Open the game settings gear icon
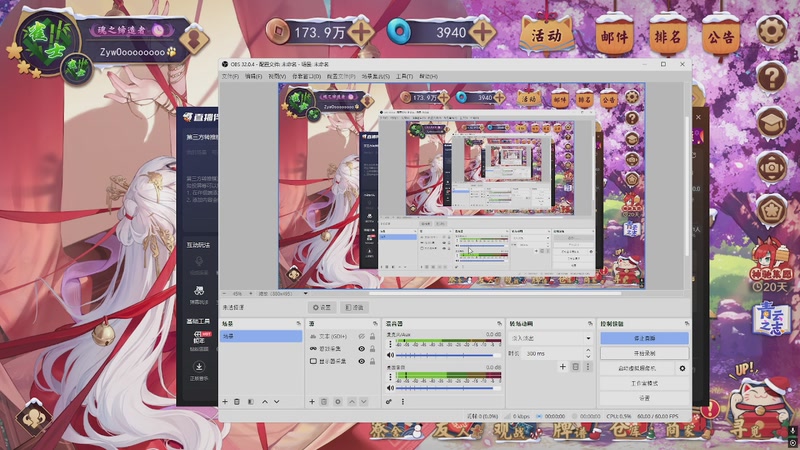This screenshot has width=800, height=450. [x=771, y=32]
